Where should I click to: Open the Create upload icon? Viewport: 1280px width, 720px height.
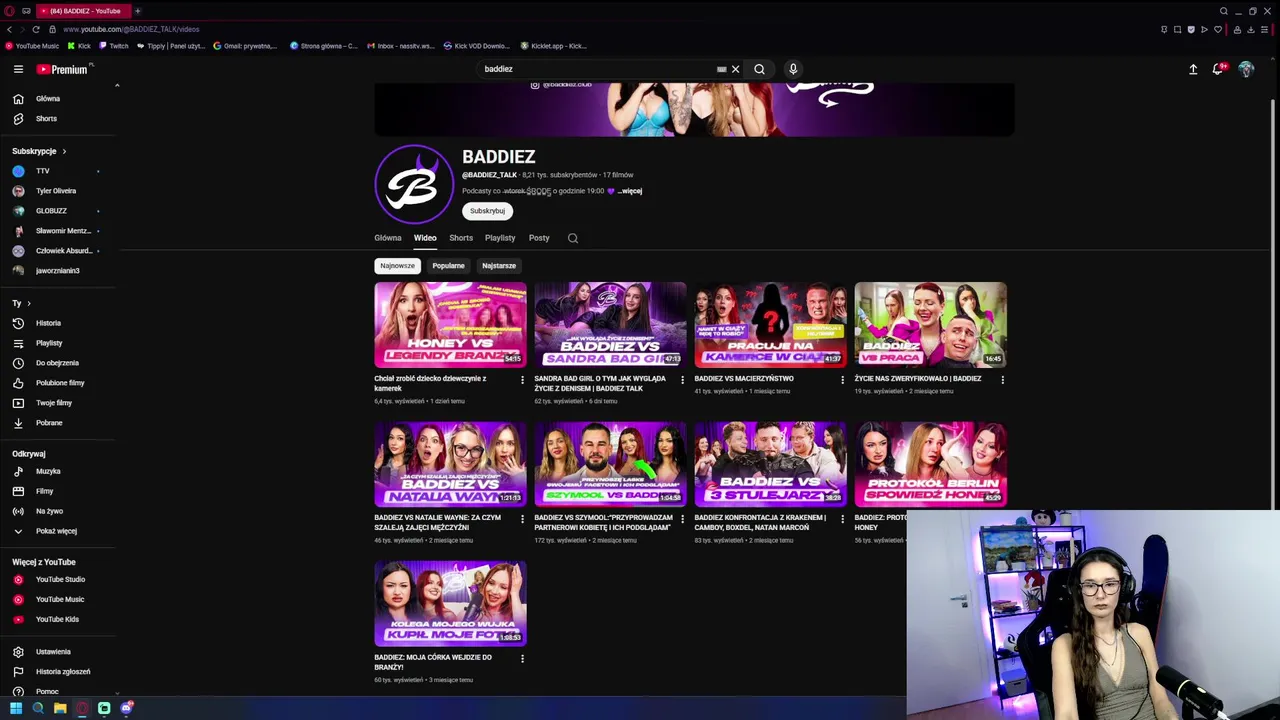pyautogui.click(x=1193, y=69)
